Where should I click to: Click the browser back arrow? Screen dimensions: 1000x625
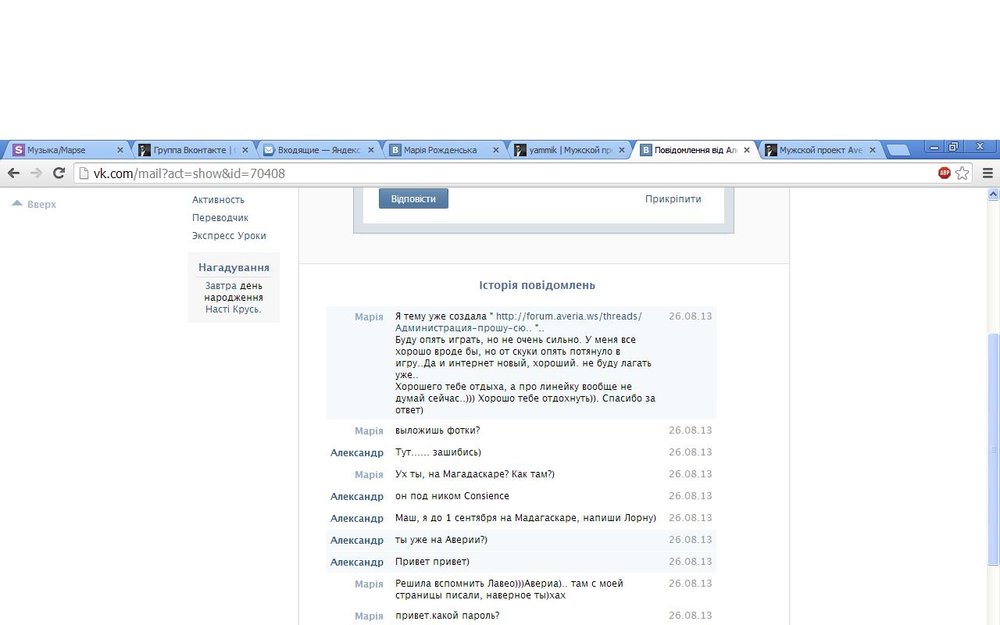point(14,173)
